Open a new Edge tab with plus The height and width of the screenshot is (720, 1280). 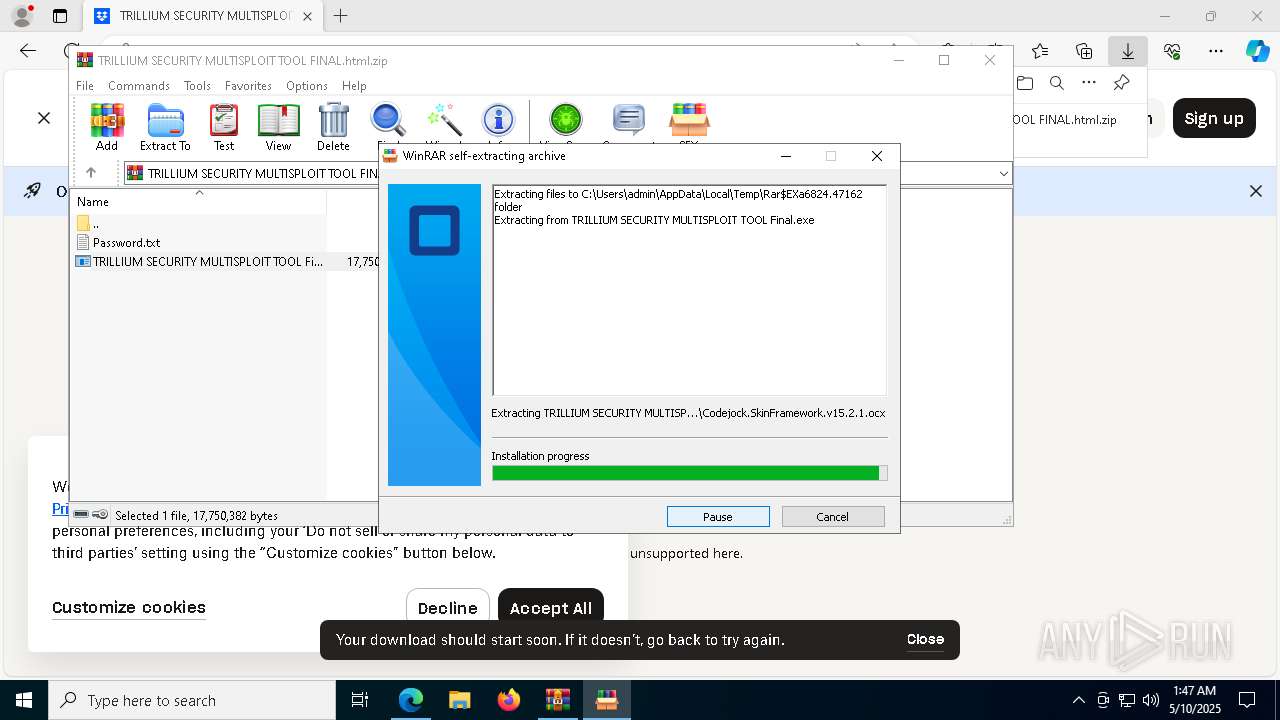[x=341, y=16]
